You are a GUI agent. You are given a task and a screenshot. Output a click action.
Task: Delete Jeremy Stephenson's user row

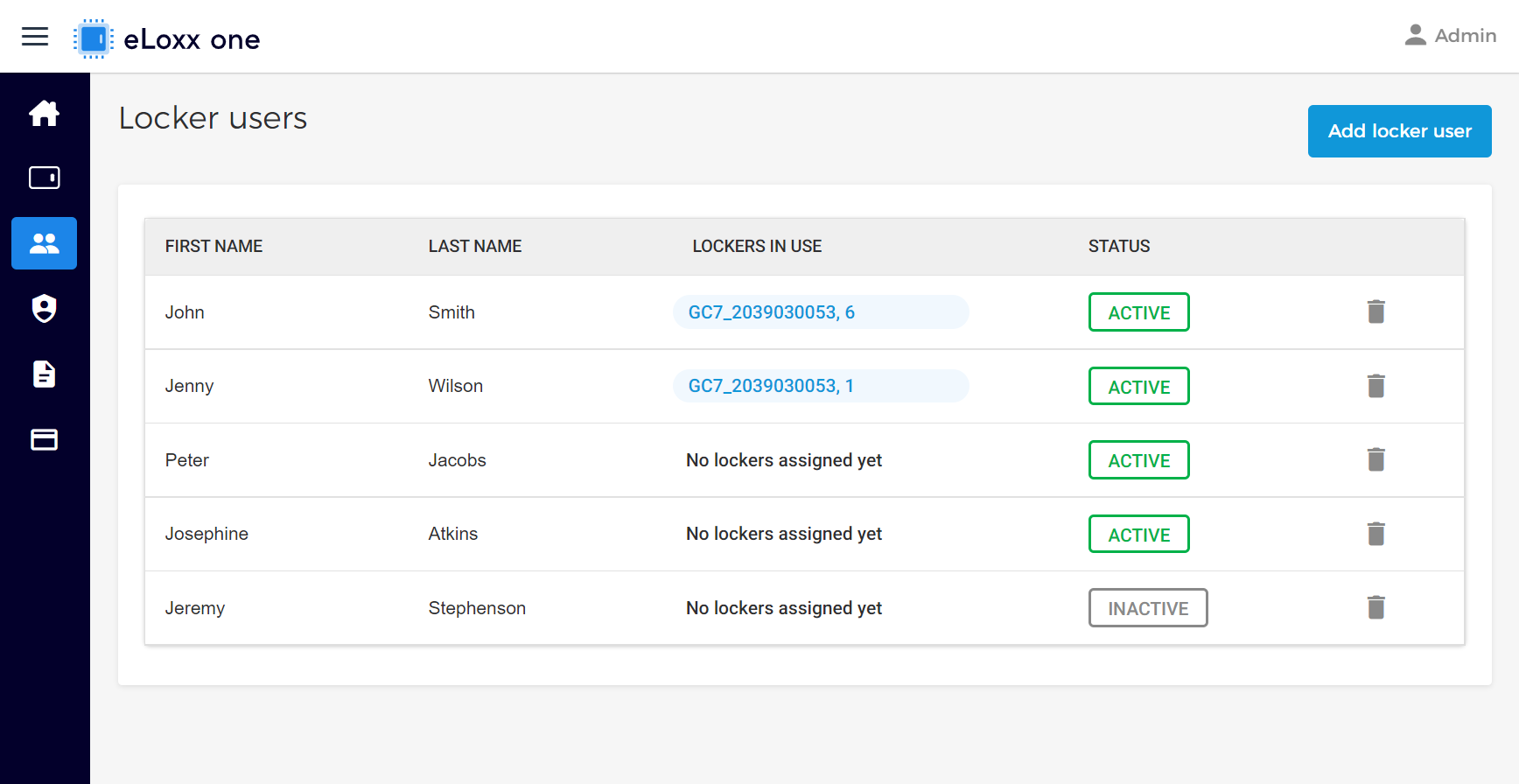(1375, 607)
